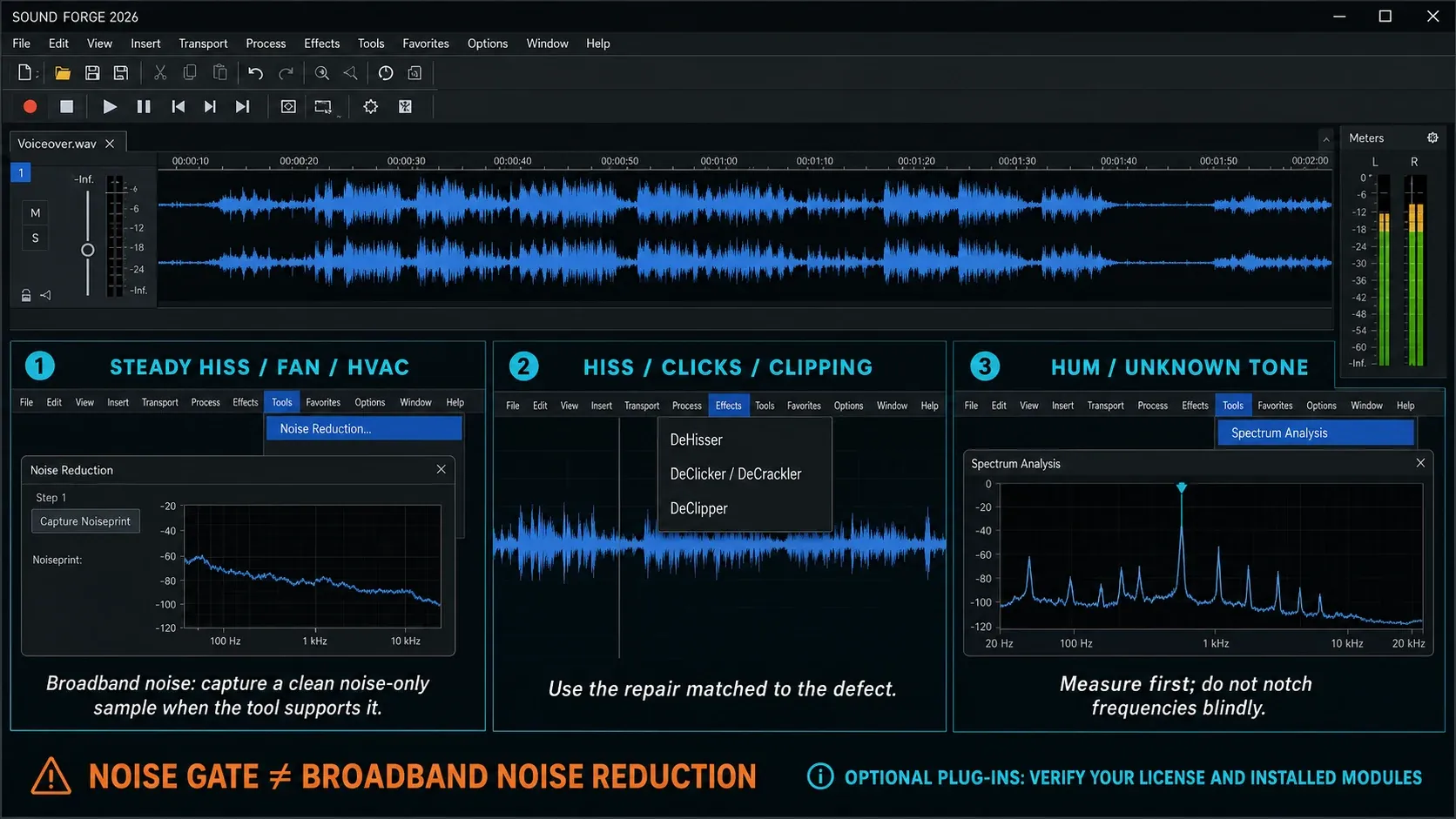Open the main Favorites menu

426,44
